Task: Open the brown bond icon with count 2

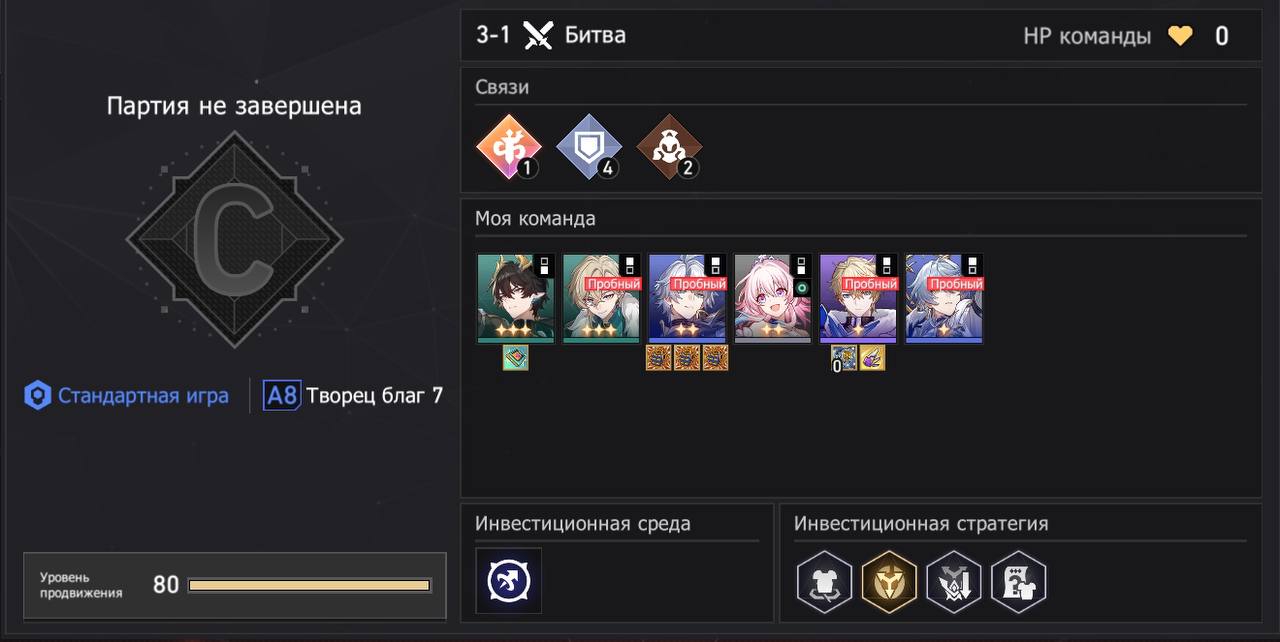Action: [x=669, y=147]
